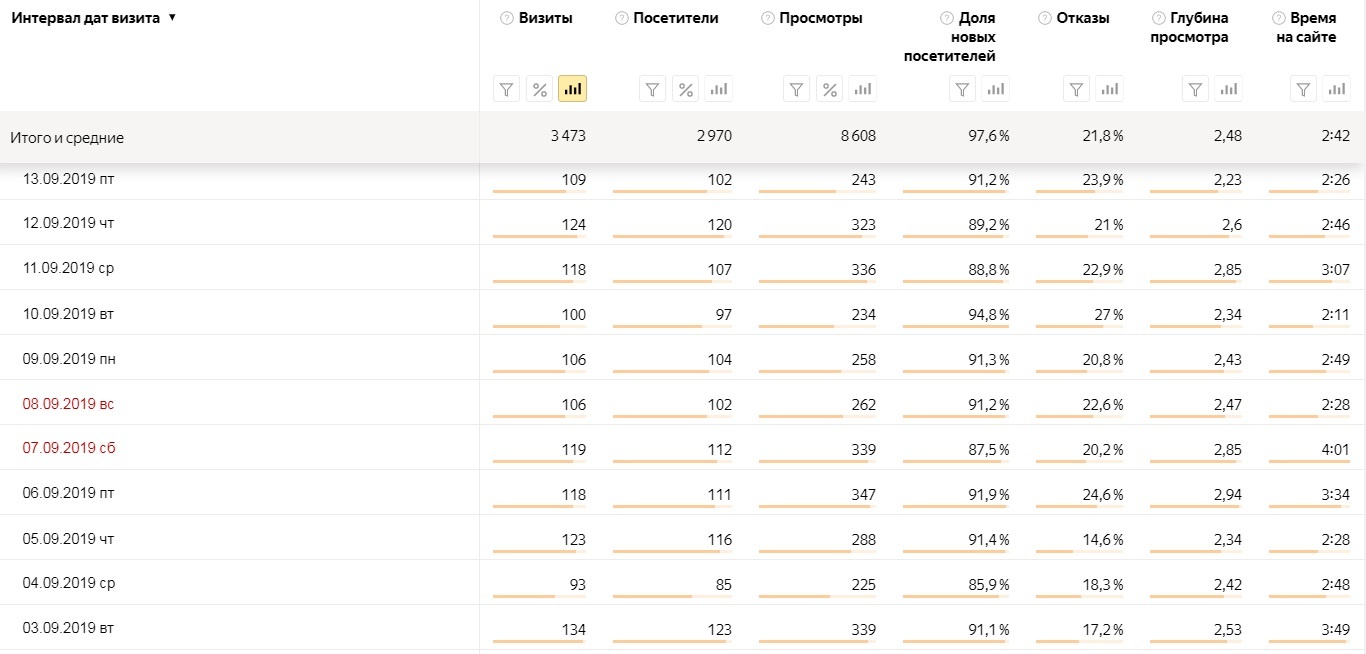Click the Посетители column header
1366x654 pixels.
675,18
